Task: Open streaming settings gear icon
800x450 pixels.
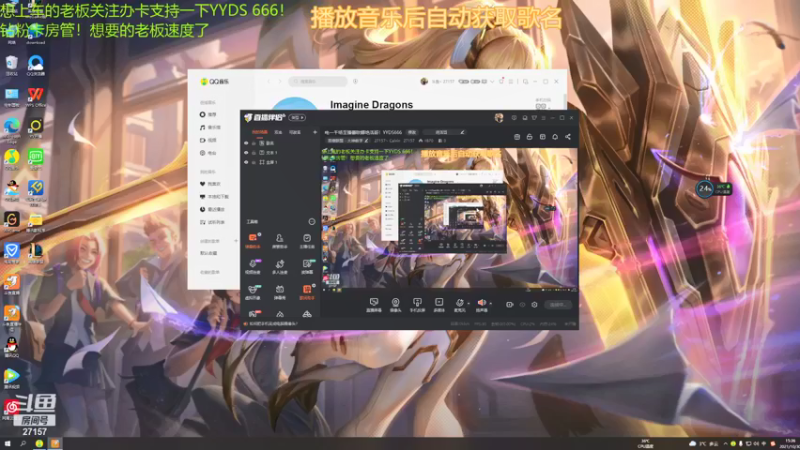Action: pyautogui.click(x=534, y=305)
